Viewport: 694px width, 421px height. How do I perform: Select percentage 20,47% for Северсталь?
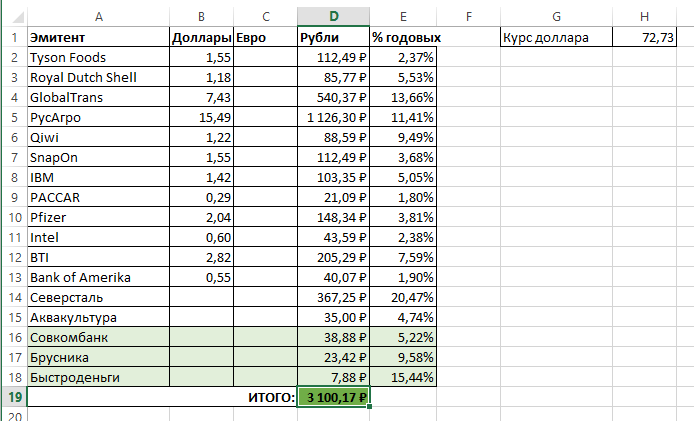403,297
